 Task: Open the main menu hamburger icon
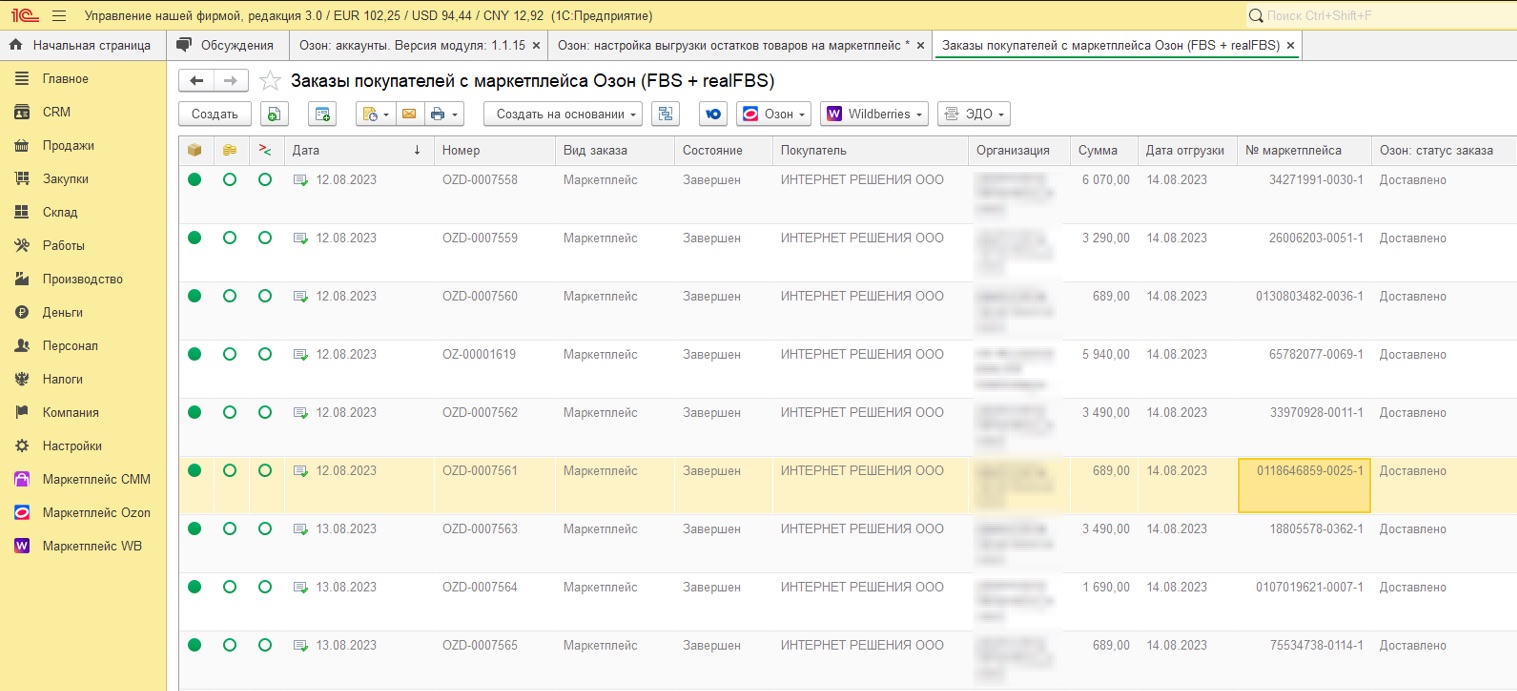point(59,16)
